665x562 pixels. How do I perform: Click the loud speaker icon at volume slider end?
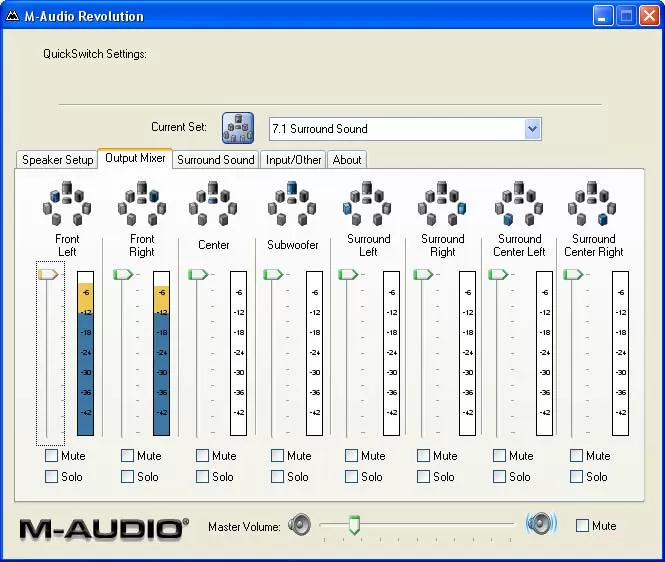pyautogui.click(x=541, y=523)
